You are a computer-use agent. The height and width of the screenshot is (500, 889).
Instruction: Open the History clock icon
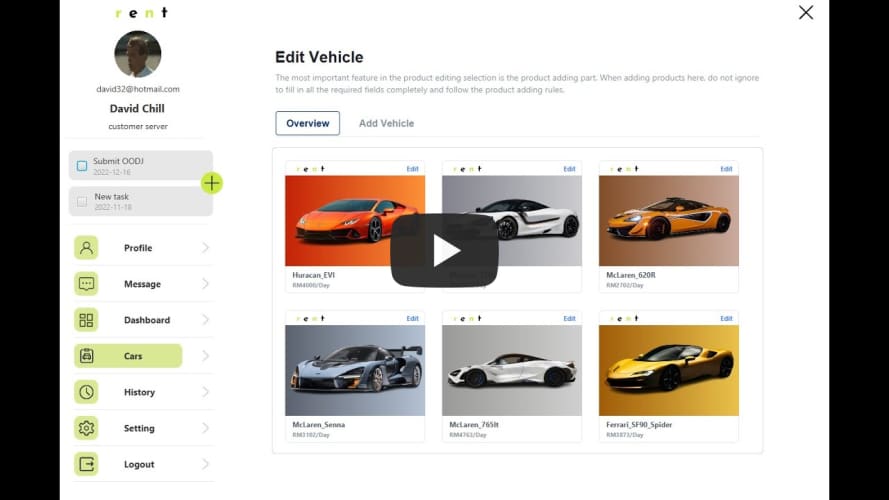click(86, 392)
